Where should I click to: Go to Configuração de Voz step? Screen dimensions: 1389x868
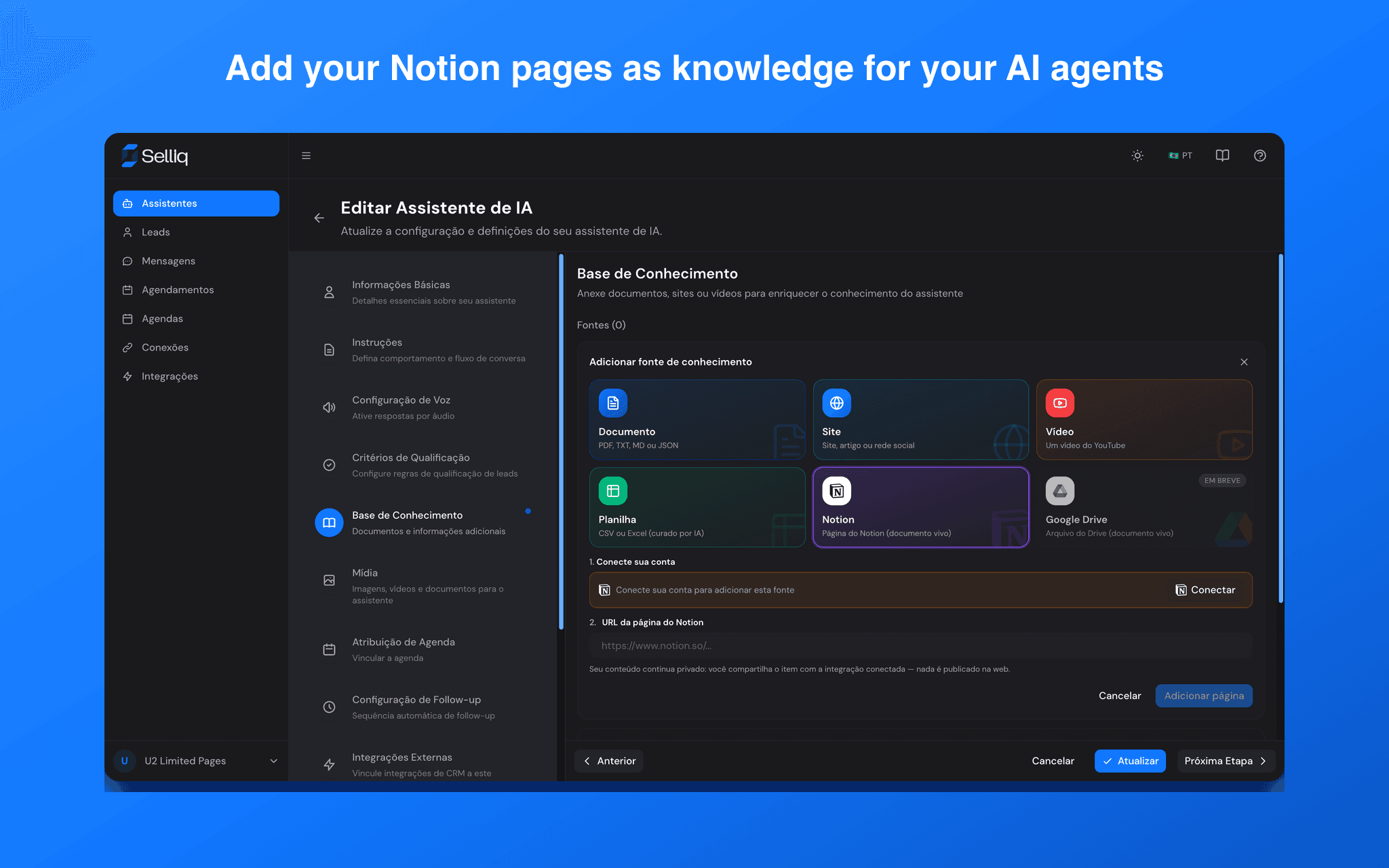point(423,408)
